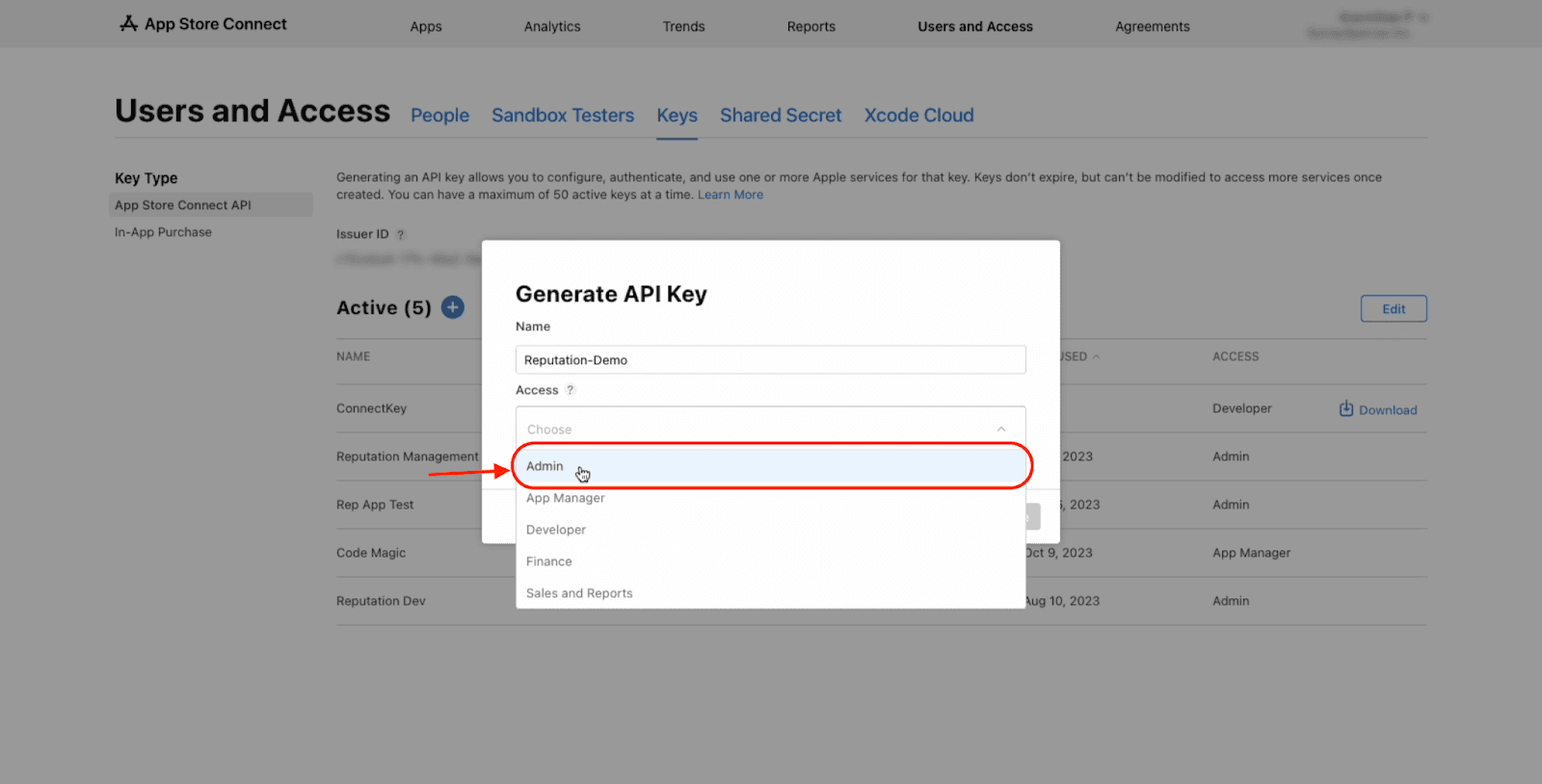Click the App Store Connect logo icon
This screenshot has height=784, width=1542.
pyautogui.click(x=128, y=24)
